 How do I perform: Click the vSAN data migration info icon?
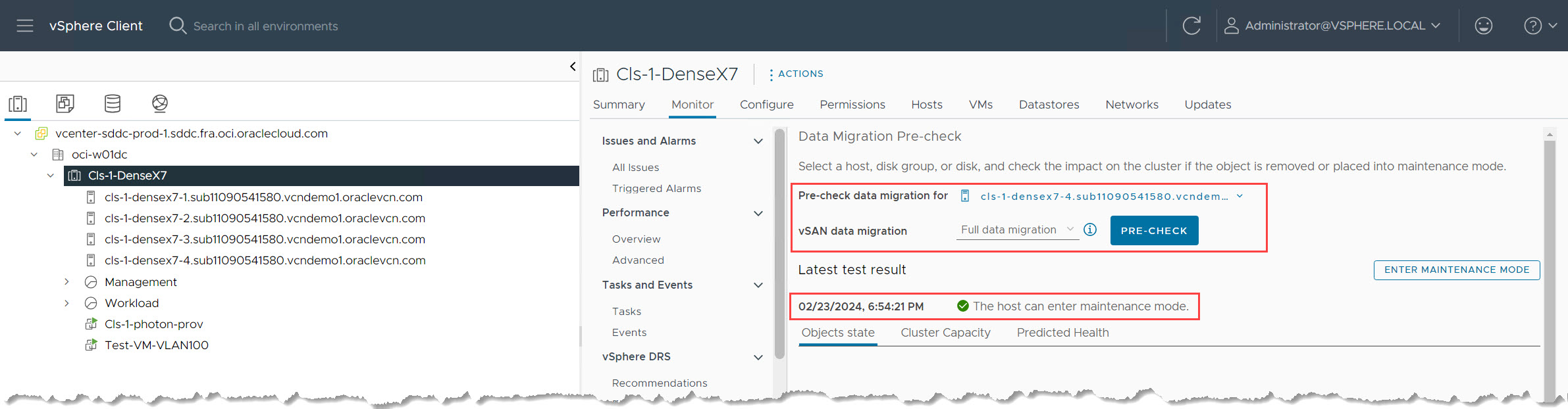pyautogui.click(x=1090, y=229)
